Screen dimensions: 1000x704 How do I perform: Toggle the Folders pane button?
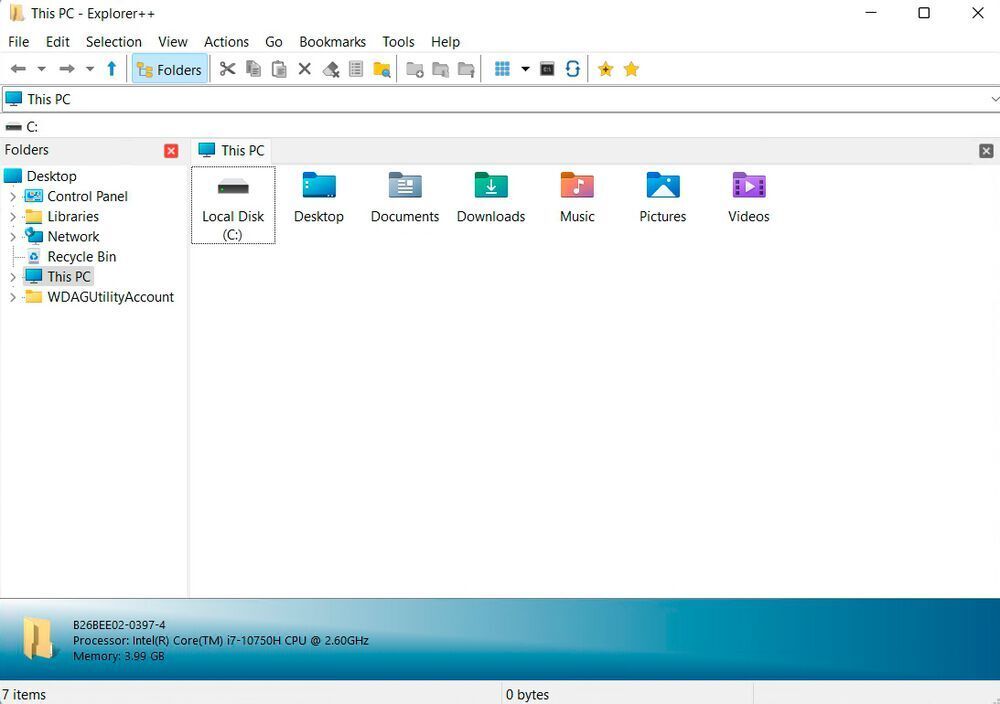tap(170, 70)
